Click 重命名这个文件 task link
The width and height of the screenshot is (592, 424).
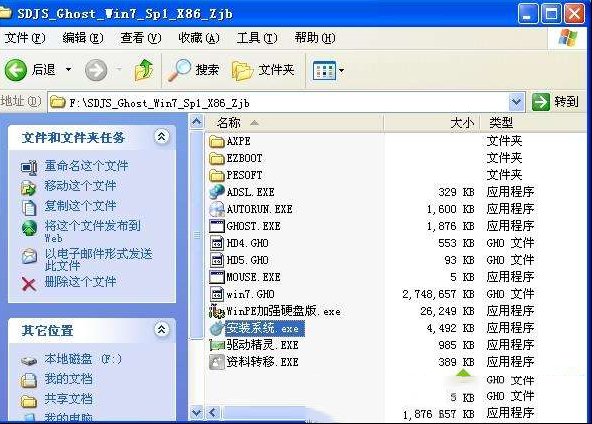86,166
